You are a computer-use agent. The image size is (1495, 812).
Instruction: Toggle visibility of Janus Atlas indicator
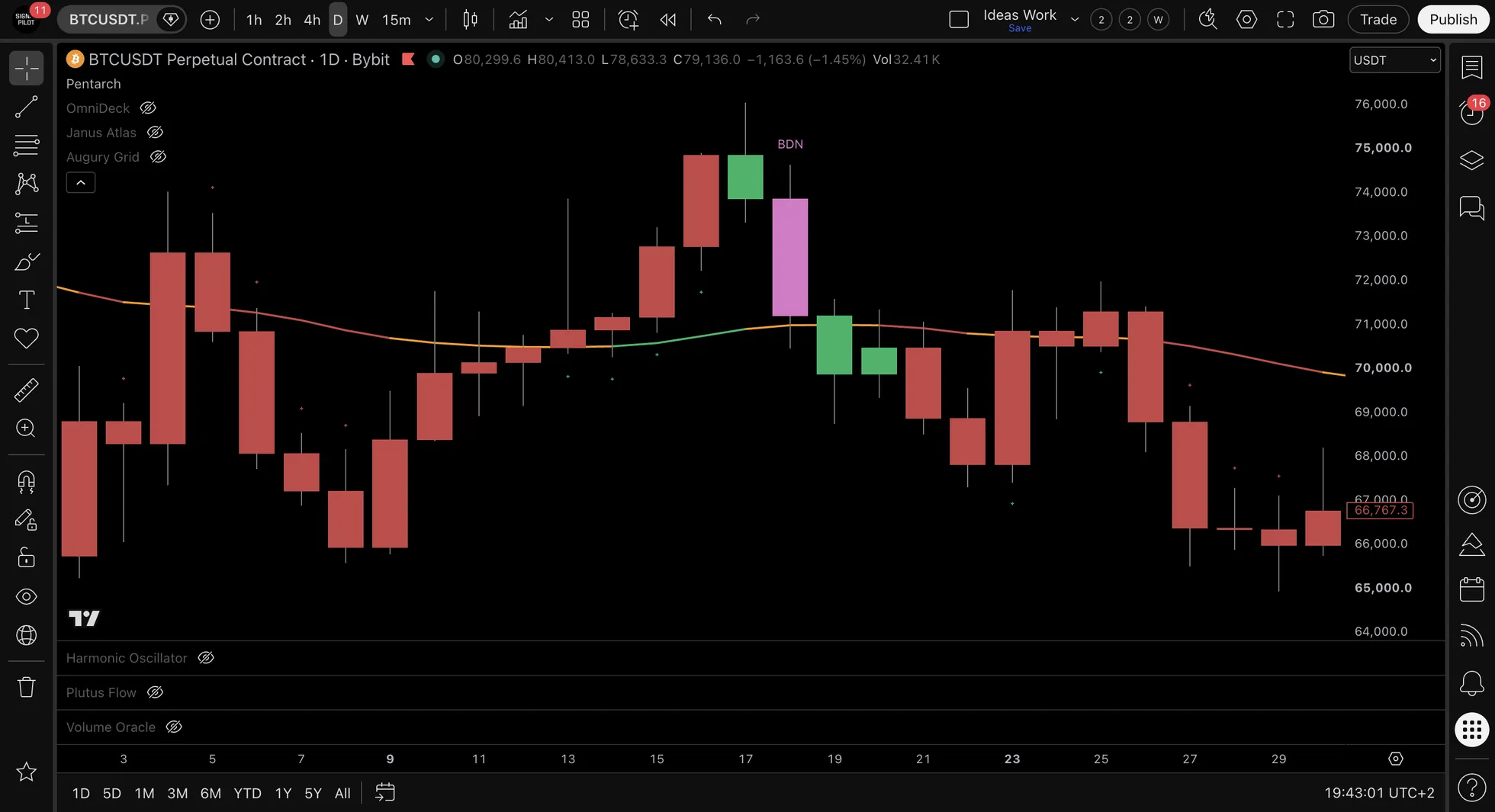tap(155, 133)
